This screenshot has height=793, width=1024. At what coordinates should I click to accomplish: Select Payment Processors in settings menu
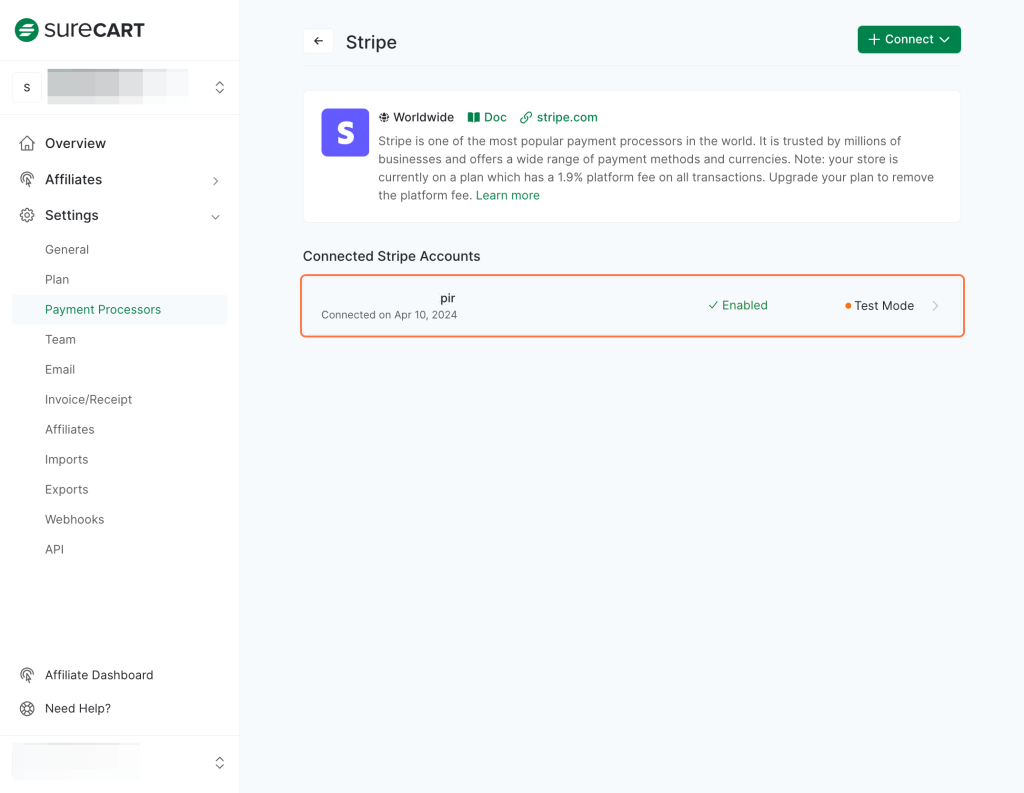103,309
